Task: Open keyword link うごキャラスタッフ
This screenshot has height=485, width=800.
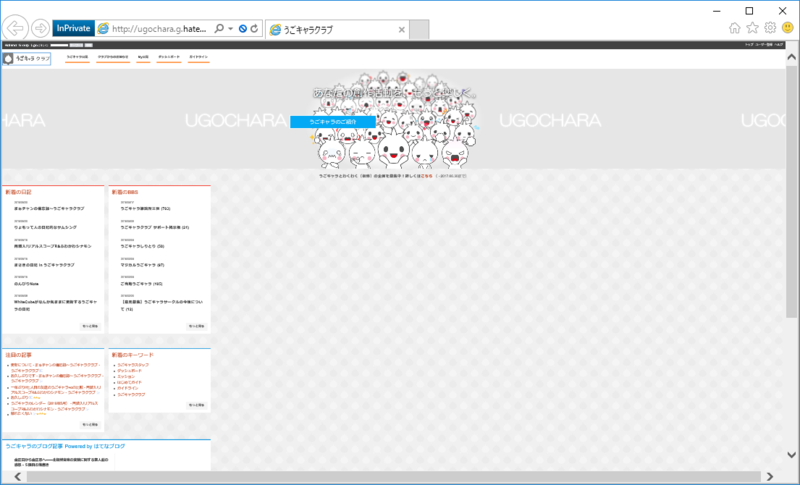Action: click(x=133, y=365)
